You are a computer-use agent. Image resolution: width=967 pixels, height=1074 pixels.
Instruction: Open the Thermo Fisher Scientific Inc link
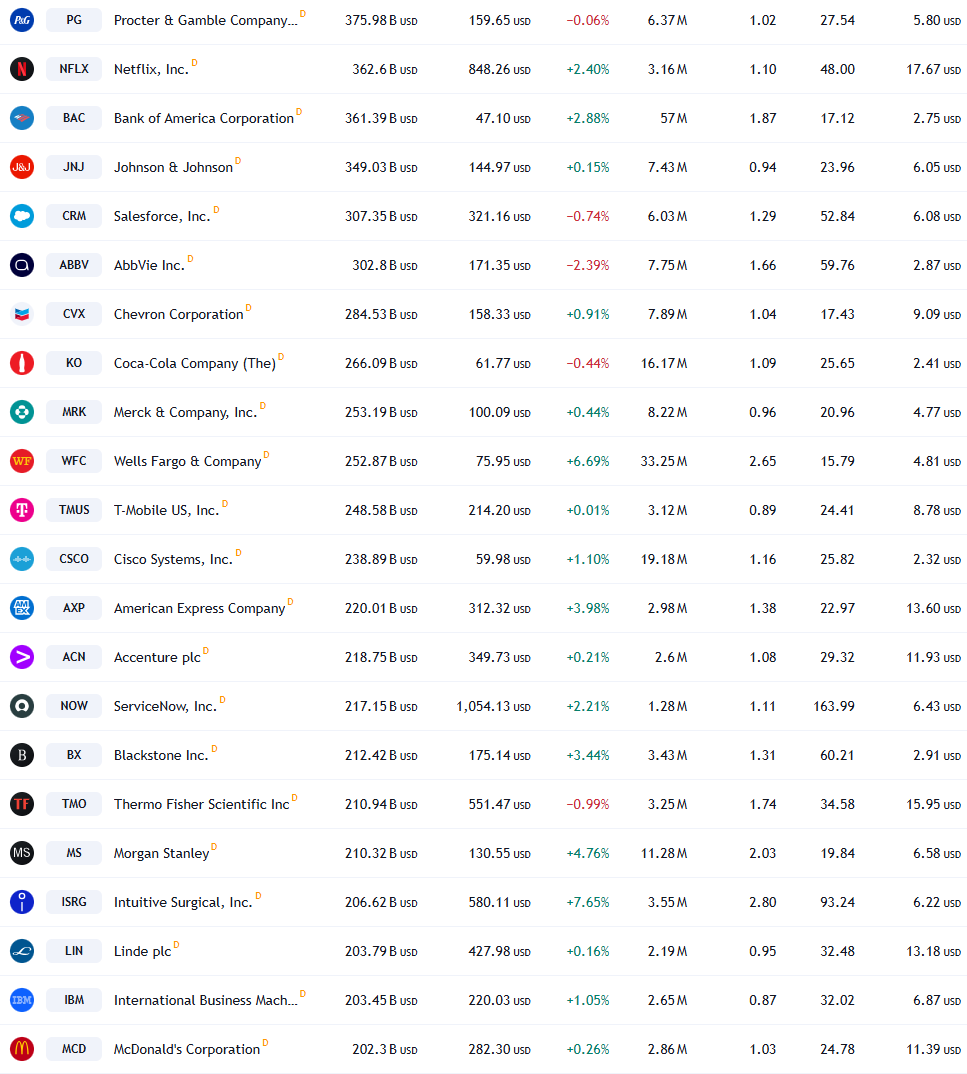(201, 804)
